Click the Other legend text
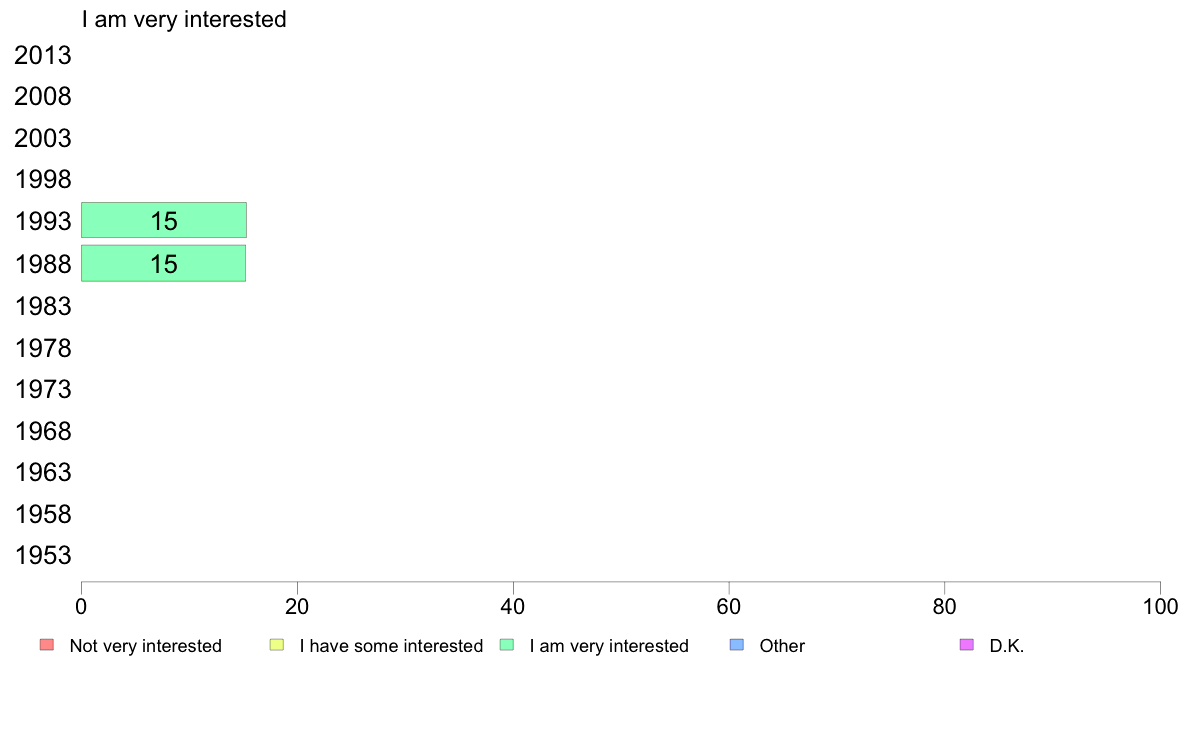This screenshot has height=736, width=1188. click(782, 646)
